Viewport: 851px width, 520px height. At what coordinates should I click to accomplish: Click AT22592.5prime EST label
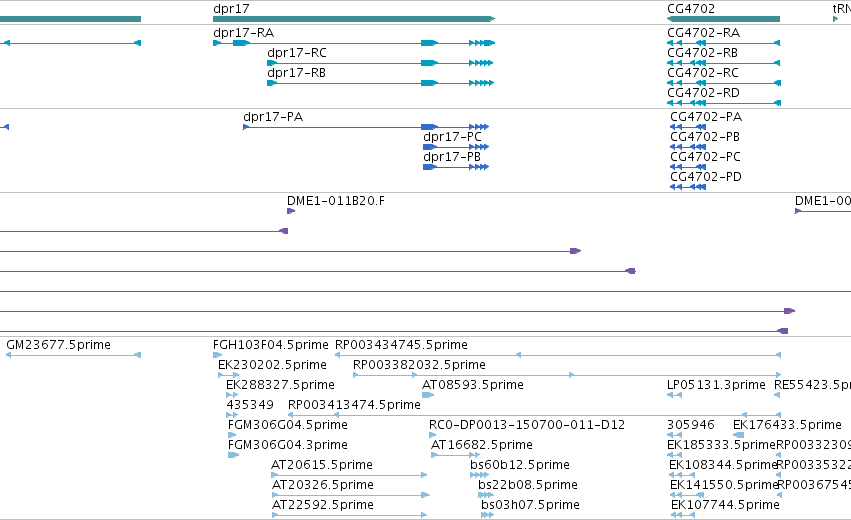click(x=323, y=505)
